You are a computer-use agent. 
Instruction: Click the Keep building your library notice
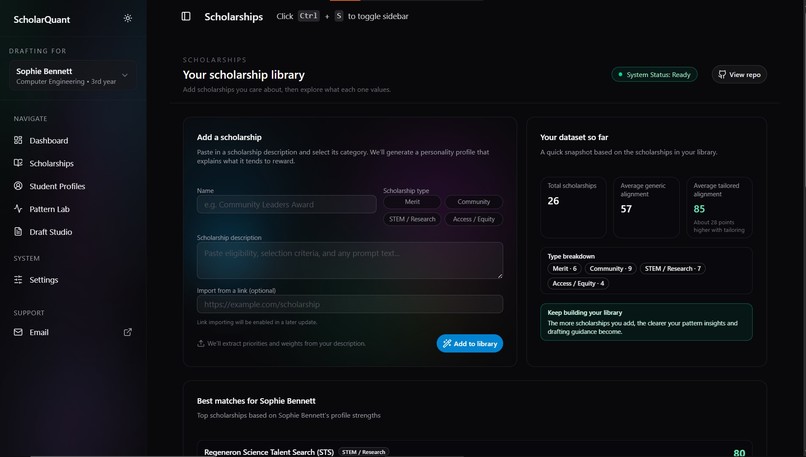pyautogui.click(x=646, y=322)
